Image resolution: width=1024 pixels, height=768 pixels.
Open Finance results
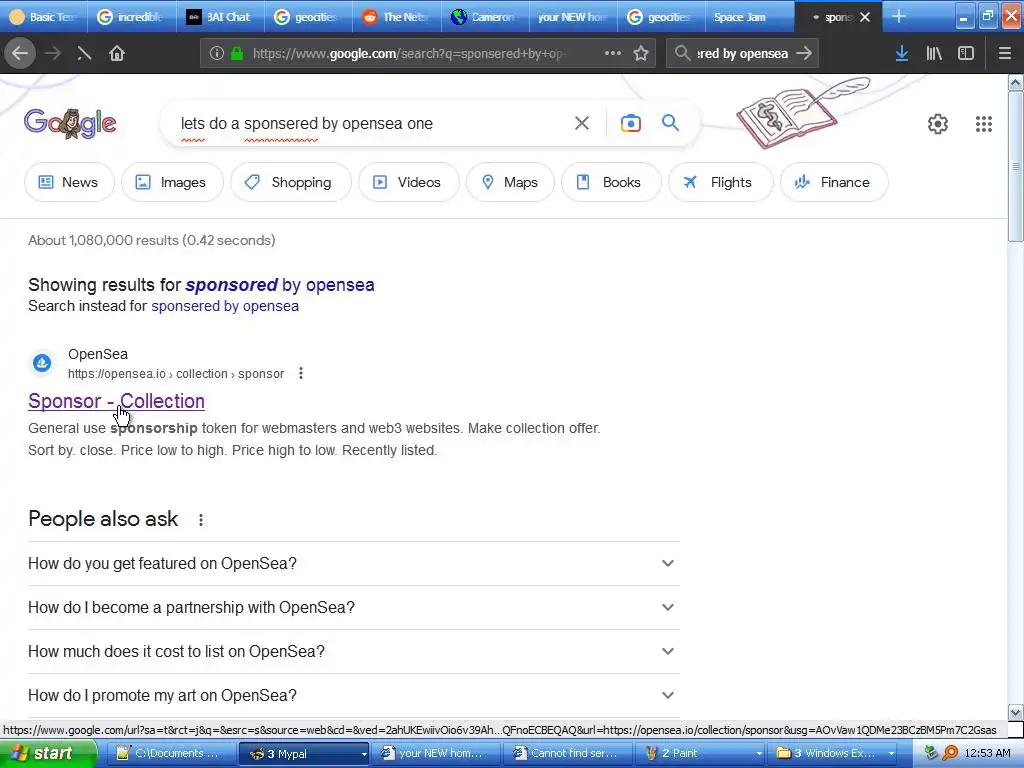point(834,182)
